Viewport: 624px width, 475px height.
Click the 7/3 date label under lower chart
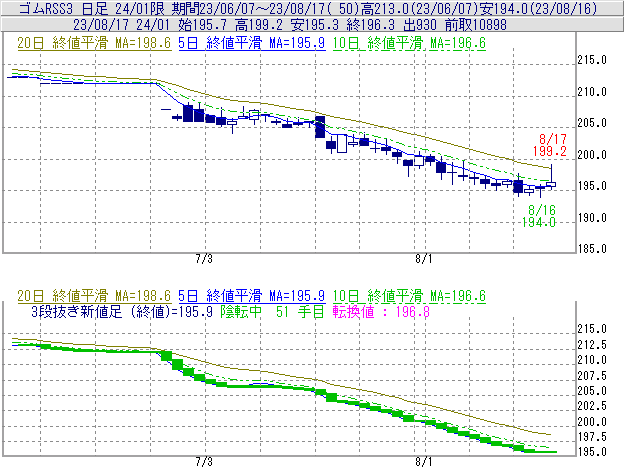click(204, 462)
